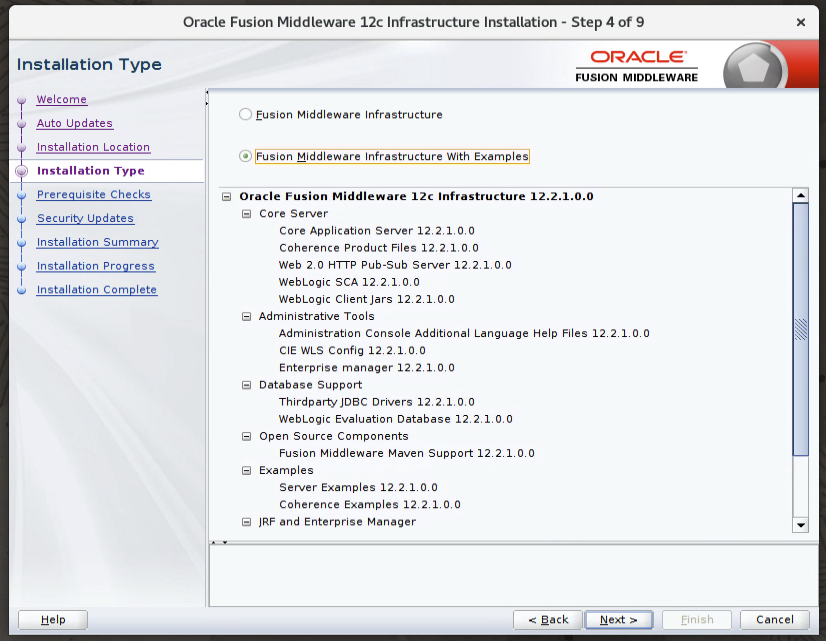Collapse the Administrative Tools node

click(246, 317)
